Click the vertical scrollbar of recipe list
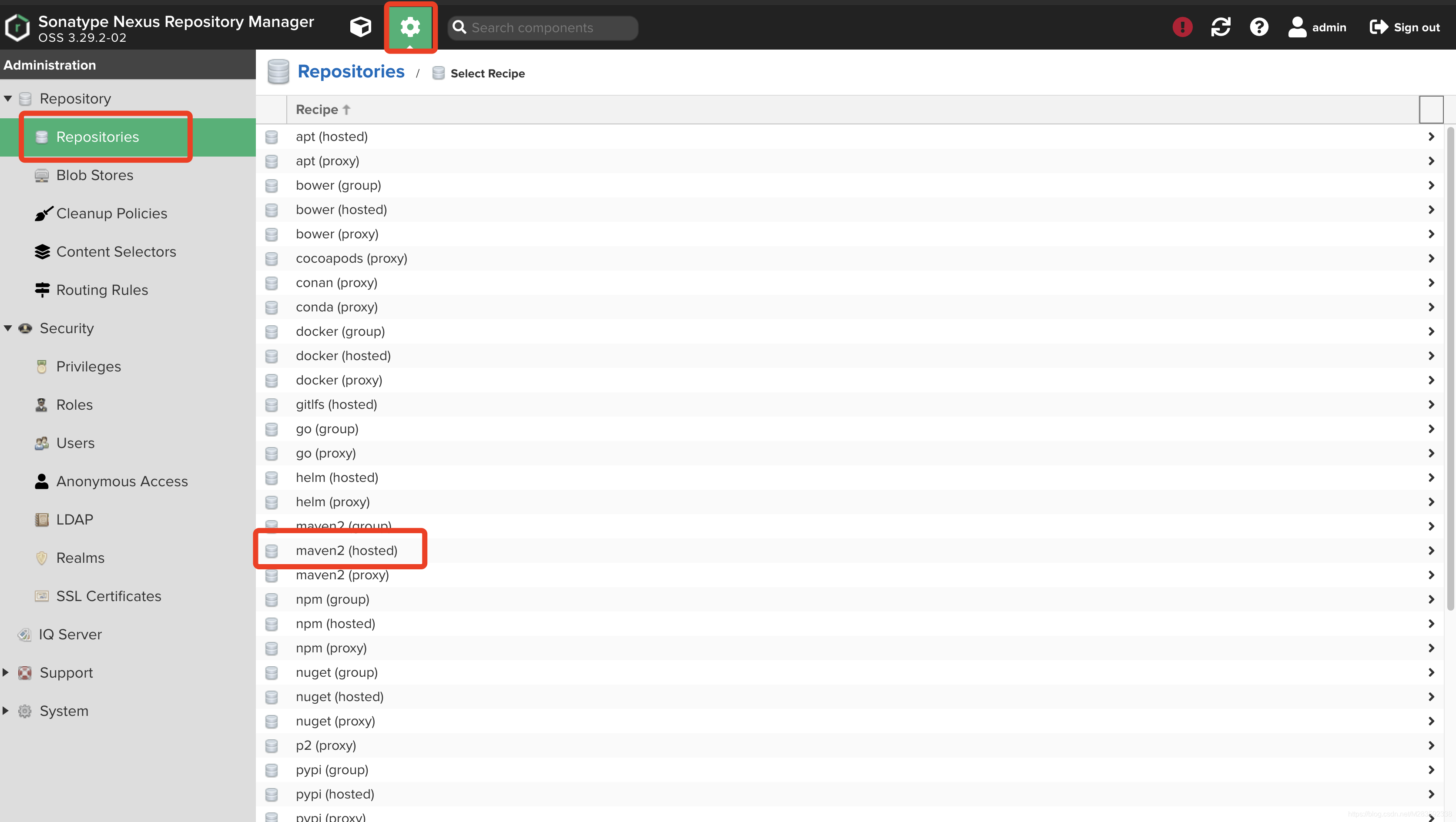 tap(1450, 368)
